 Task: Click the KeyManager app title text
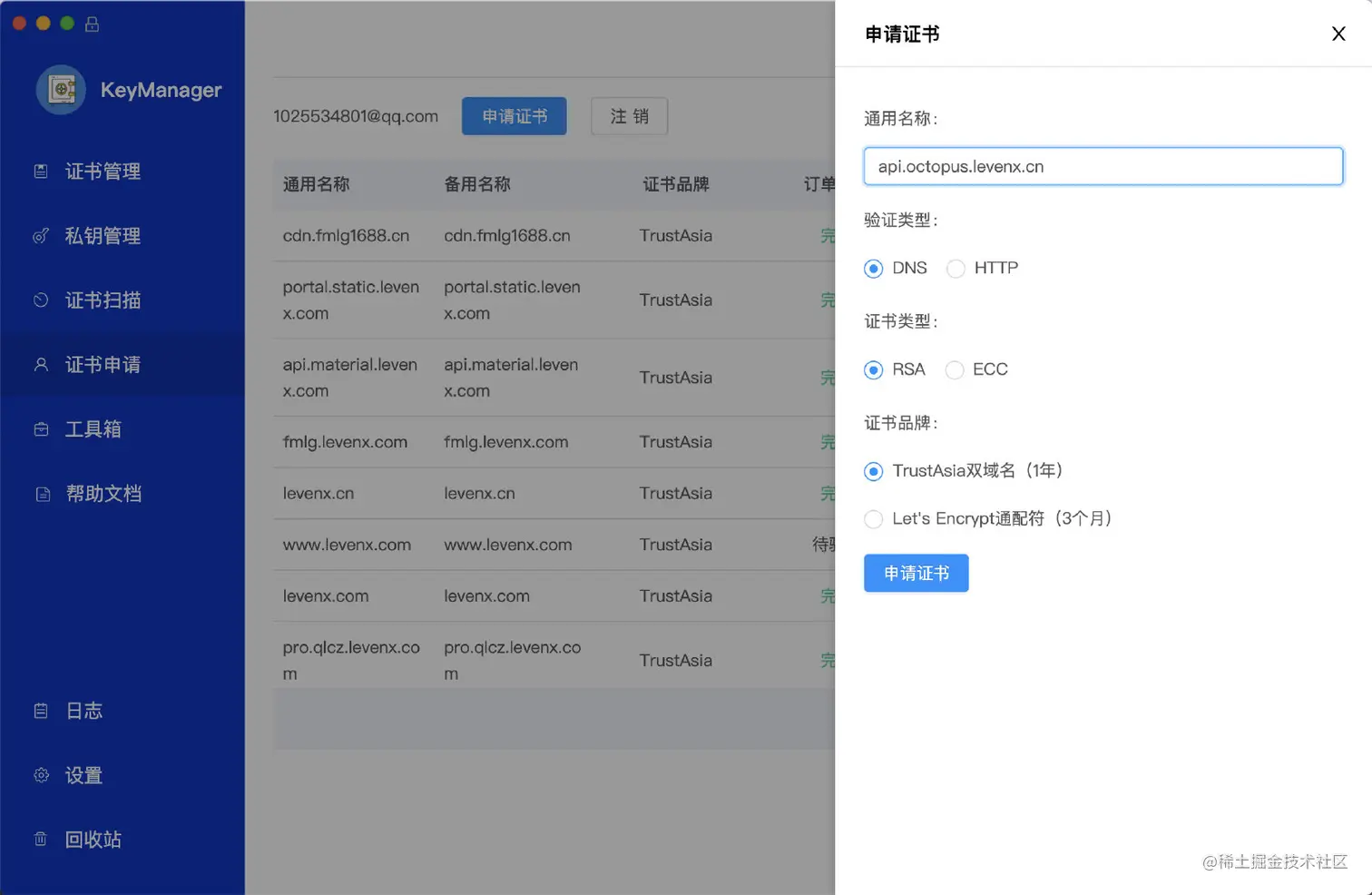162,90
